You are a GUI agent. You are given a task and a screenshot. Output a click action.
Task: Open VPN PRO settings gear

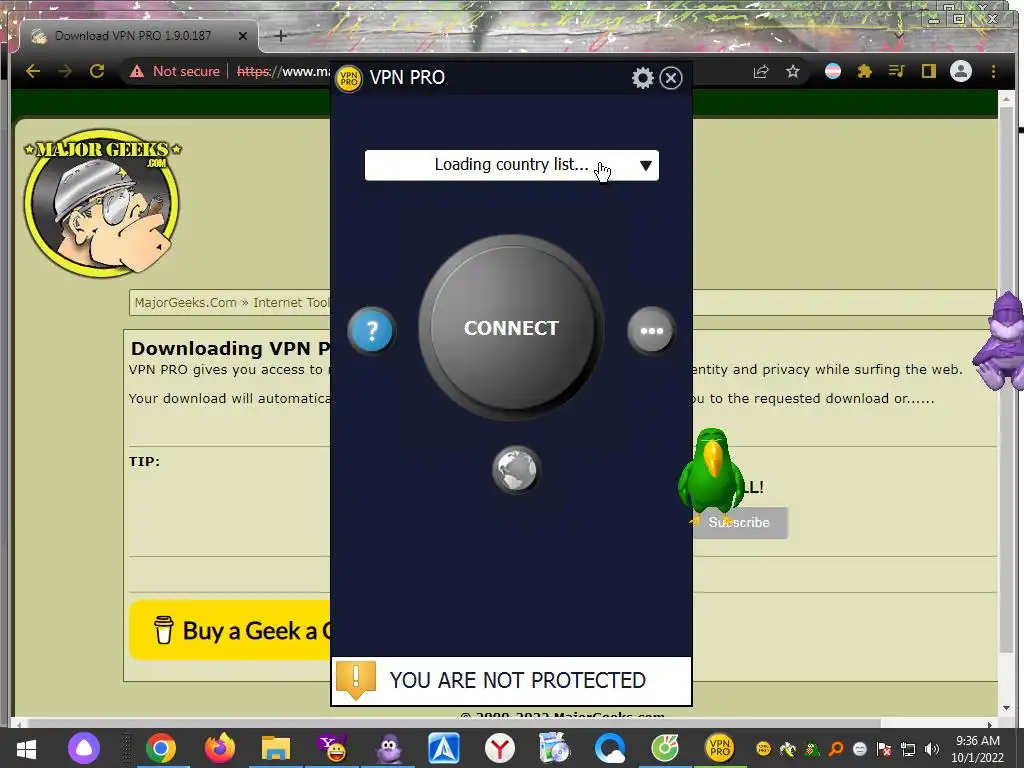coord(643,78)
